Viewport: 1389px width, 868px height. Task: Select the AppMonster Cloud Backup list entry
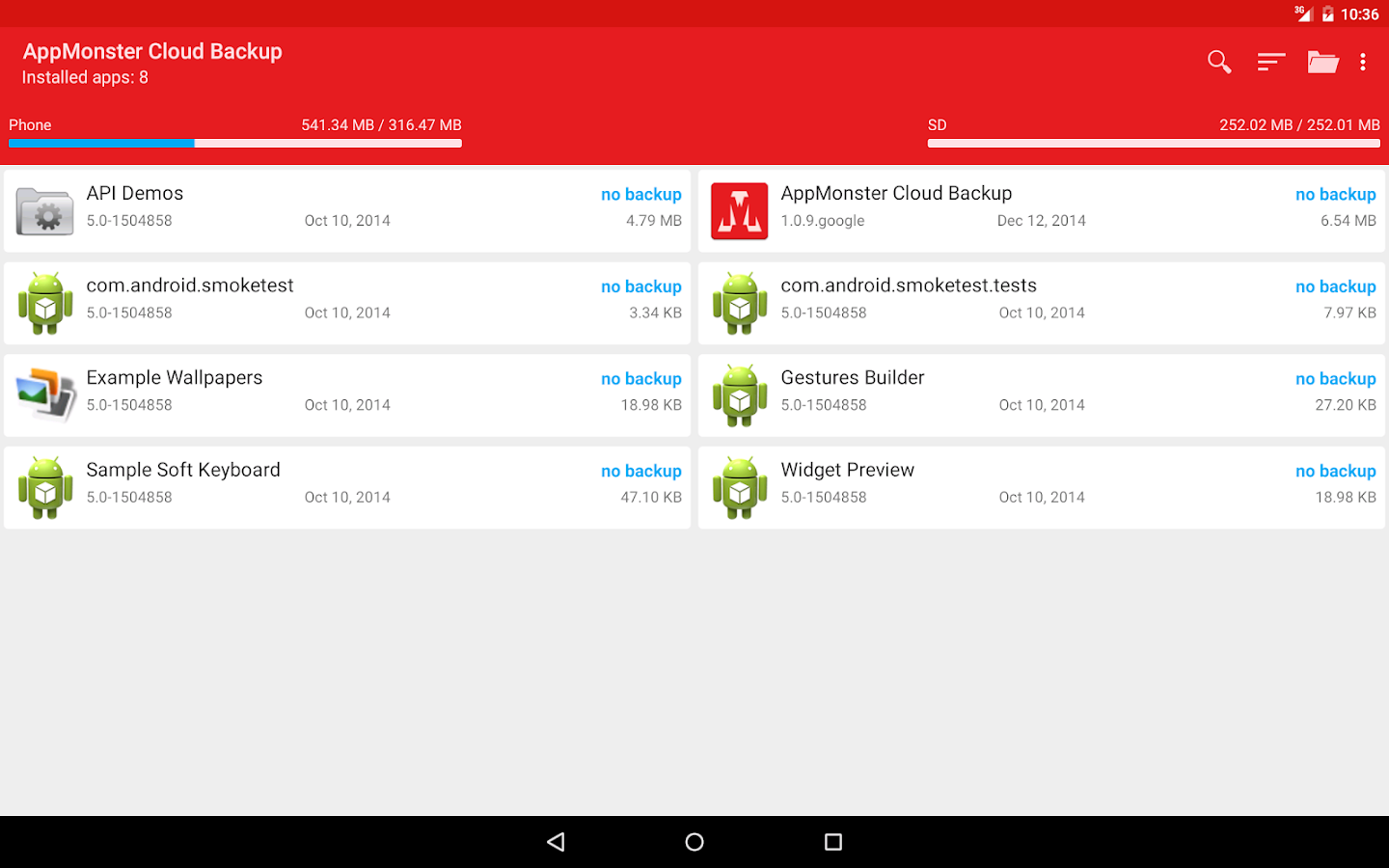(1042, 211)
